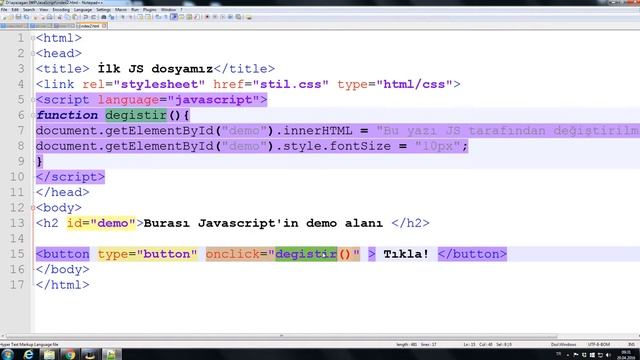This screenshot has height=360, width=640.
Task: Click the 'UTF-8-BOM' encoding in the status bar
Action: pos(598,345)
